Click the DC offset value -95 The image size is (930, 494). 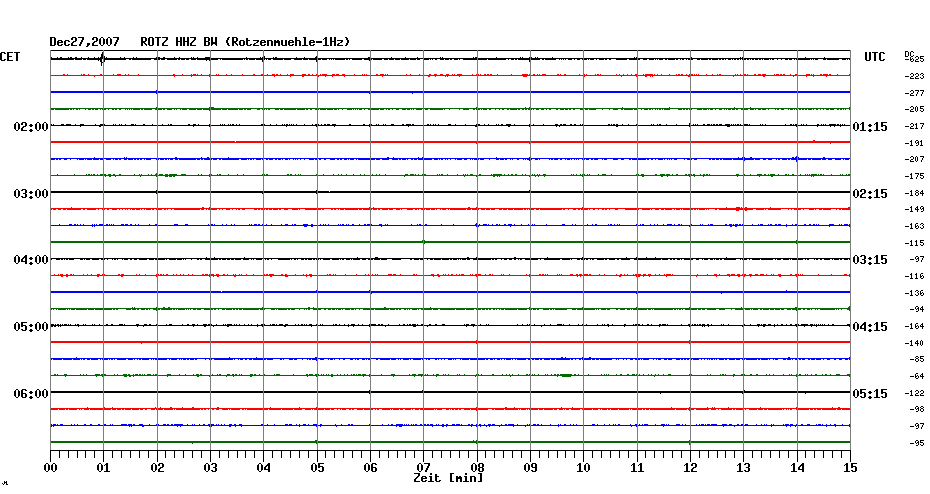coord(916,444)
